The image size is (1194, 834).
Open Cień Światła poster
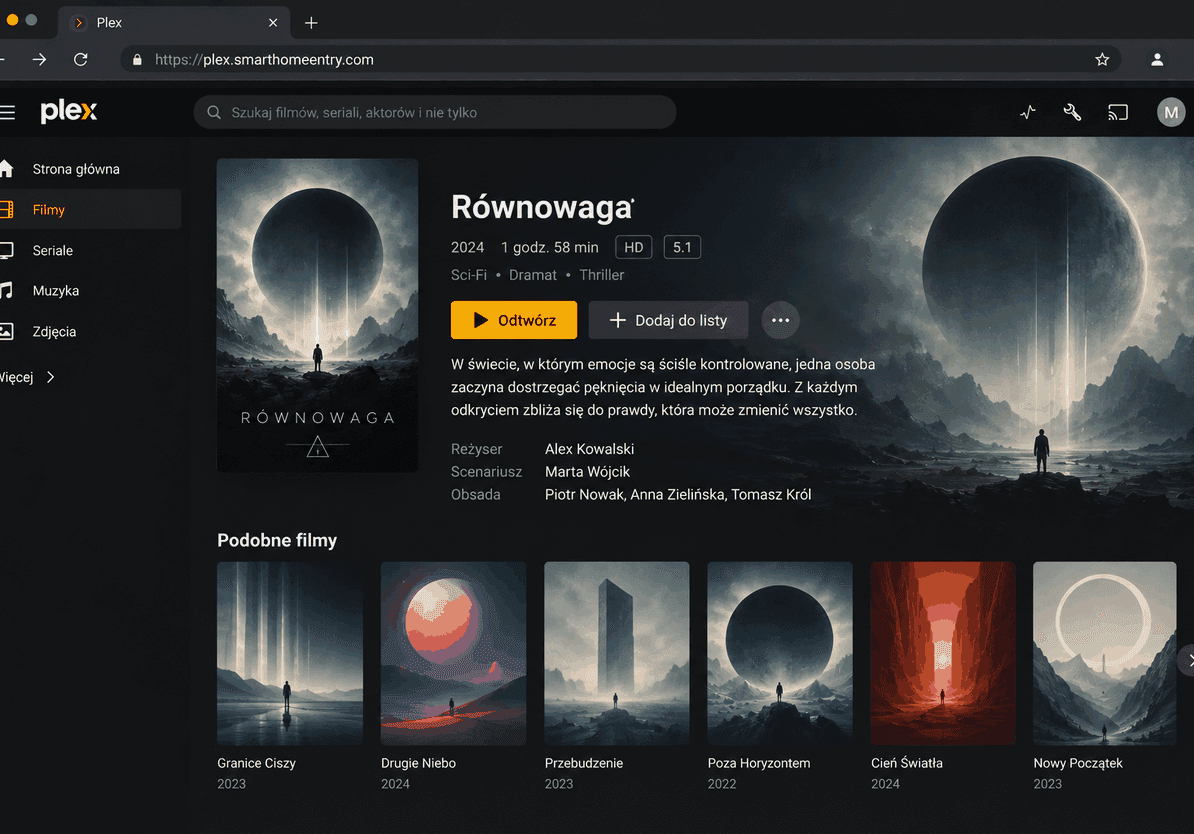click(x=943, y=653)
